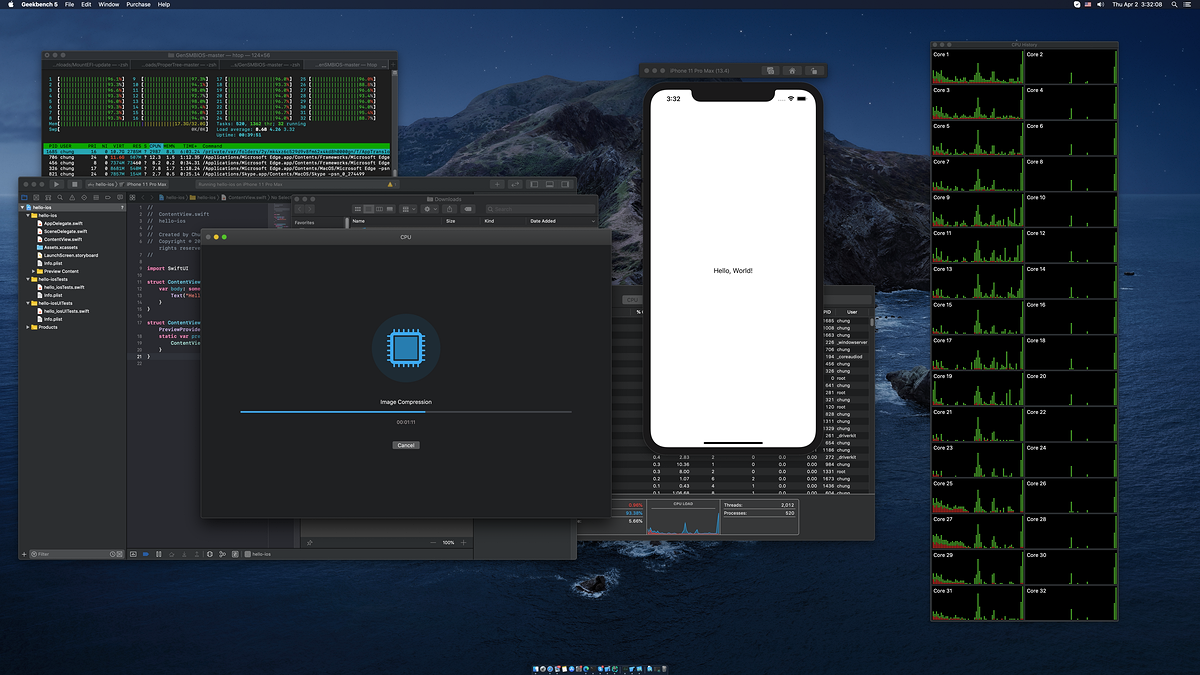Open the Finder action gear dropdown
Image resolution: width=1200 pixels, height=675 pixels.
pos(429,209)
